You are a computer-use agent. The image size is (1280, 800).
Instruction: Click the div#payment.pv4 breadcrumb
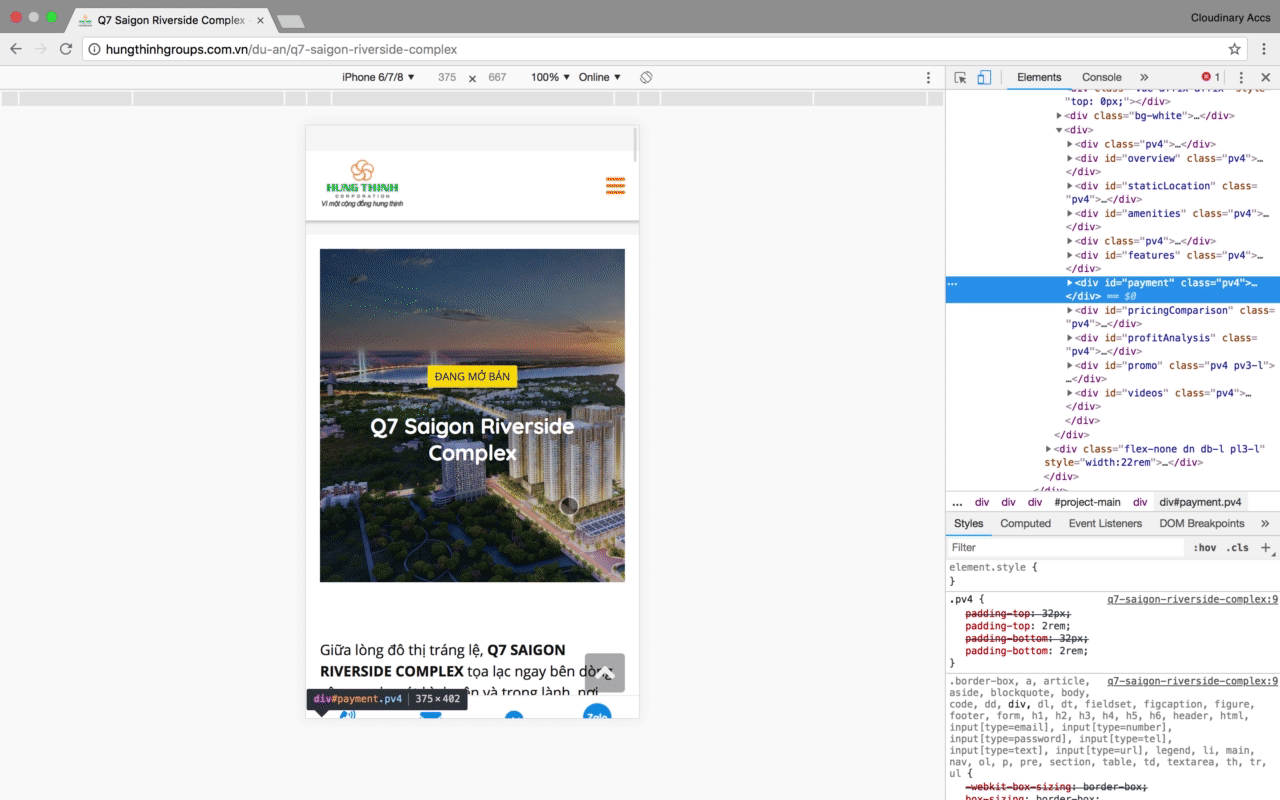(x=1200, y=502)
